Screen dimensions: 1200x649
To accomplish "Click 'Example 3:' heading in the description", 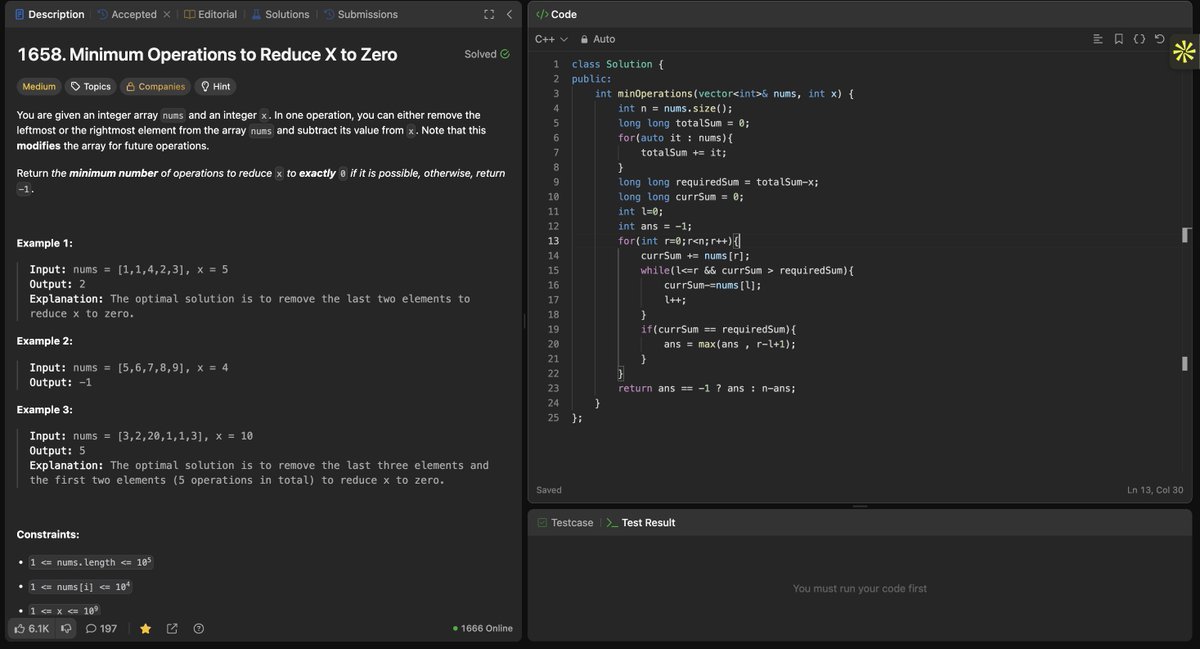I will (x=45, y=410).
